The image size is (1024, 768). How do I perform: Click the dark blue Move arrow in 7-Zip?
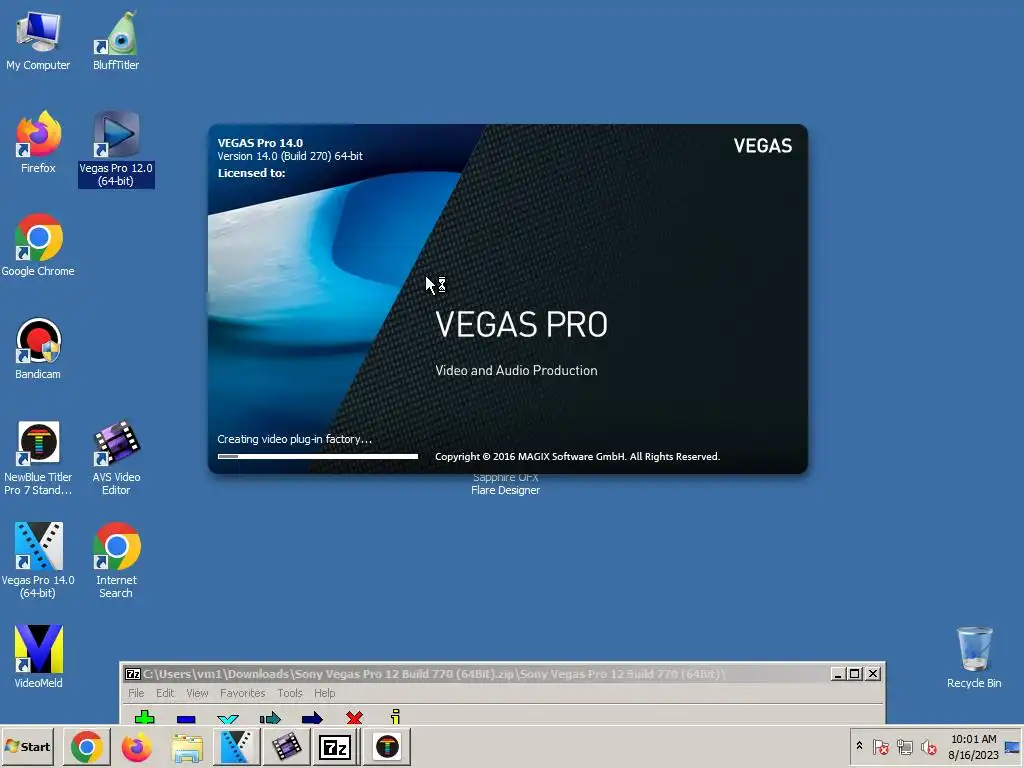312,718
